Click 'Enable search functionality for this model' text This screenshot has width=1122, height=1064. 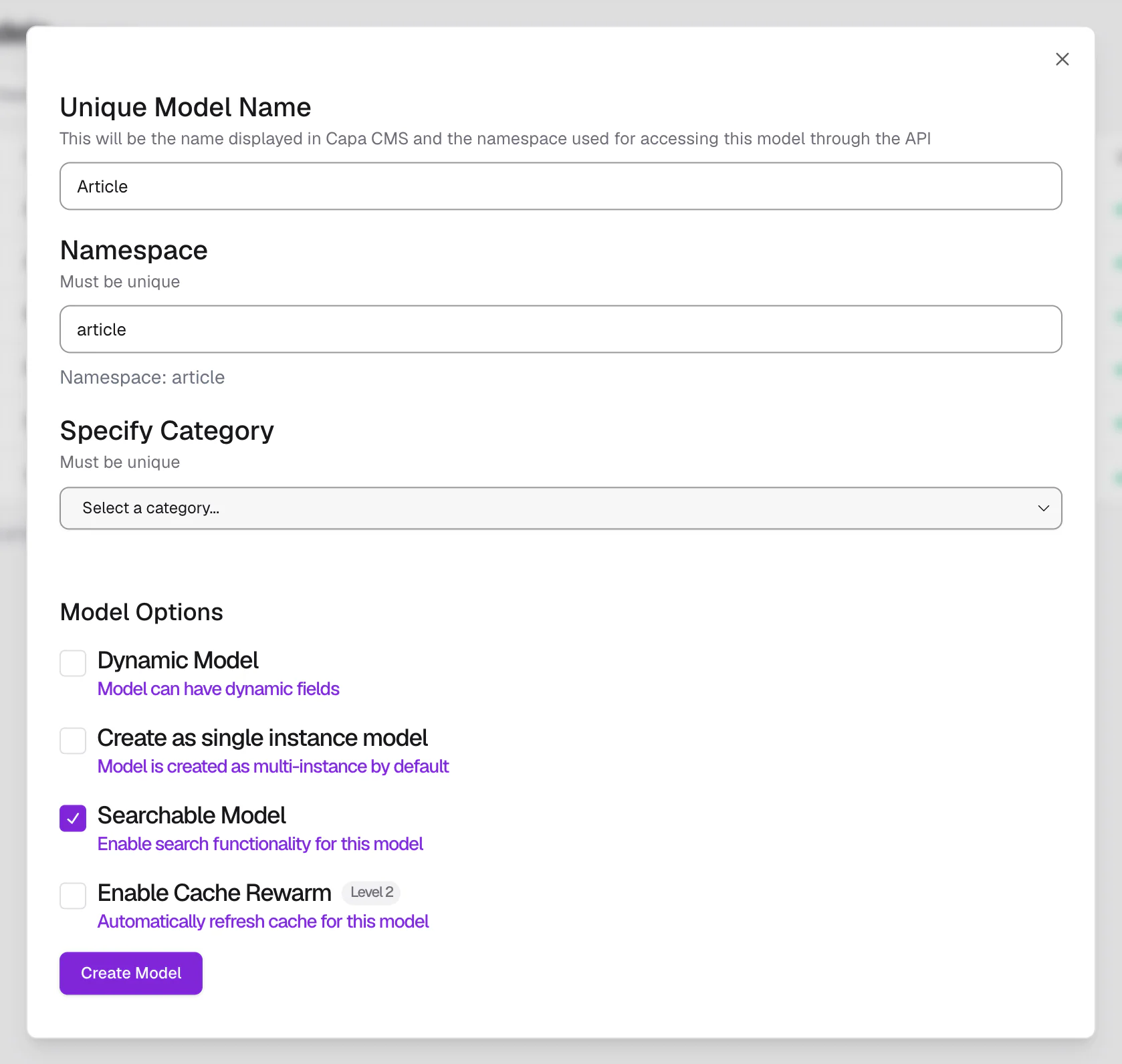(x=260, y=844)
